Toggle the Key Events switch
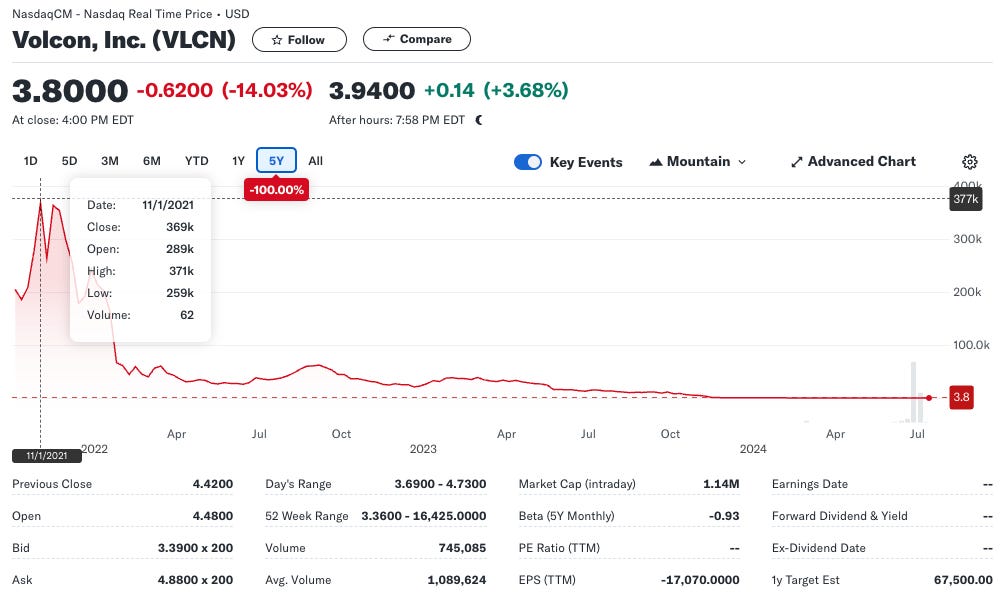The height and width of the screenshot is (602, 1007). coord(528,162)
